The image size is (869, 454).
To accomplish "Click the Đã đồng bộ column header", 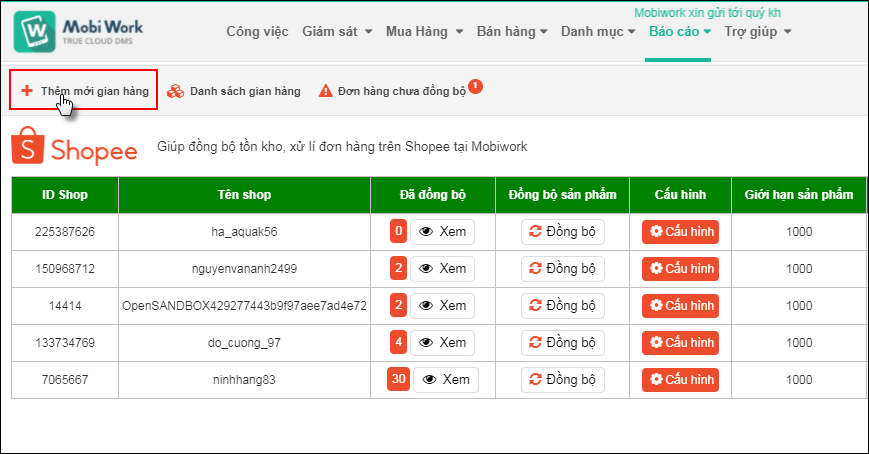I will tap(433, 195).
